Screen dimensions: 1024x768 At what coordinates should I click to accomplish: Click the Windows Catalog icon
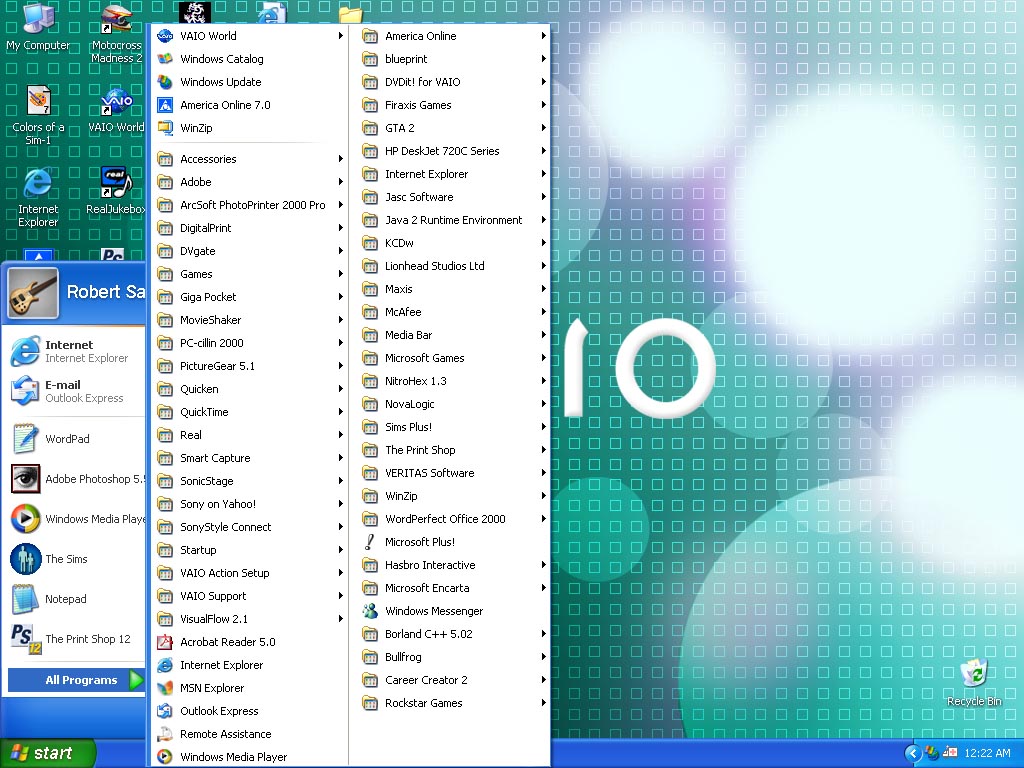pyautogui.click(x=165, y=59)
